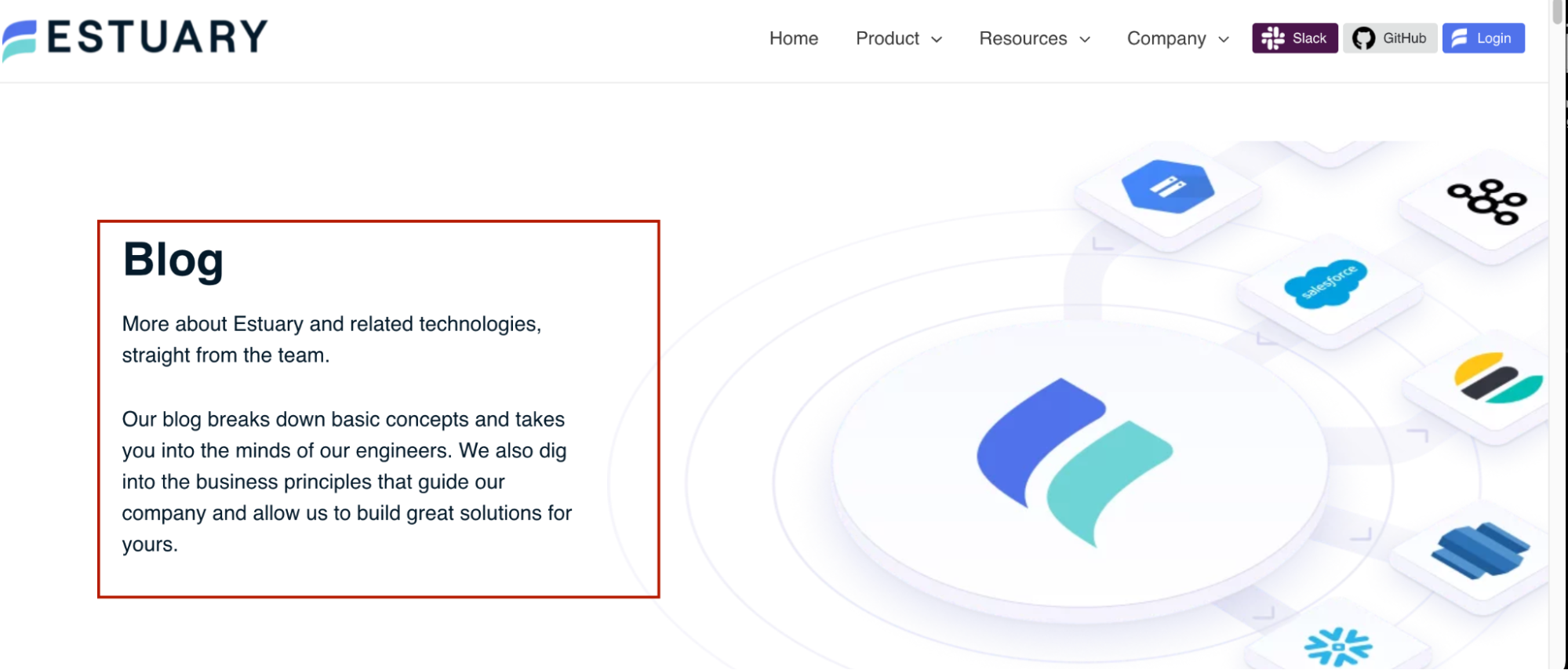
Task: Click the text 'straight from the team.'
Action: pyautogui.click(x=226, y=355)
